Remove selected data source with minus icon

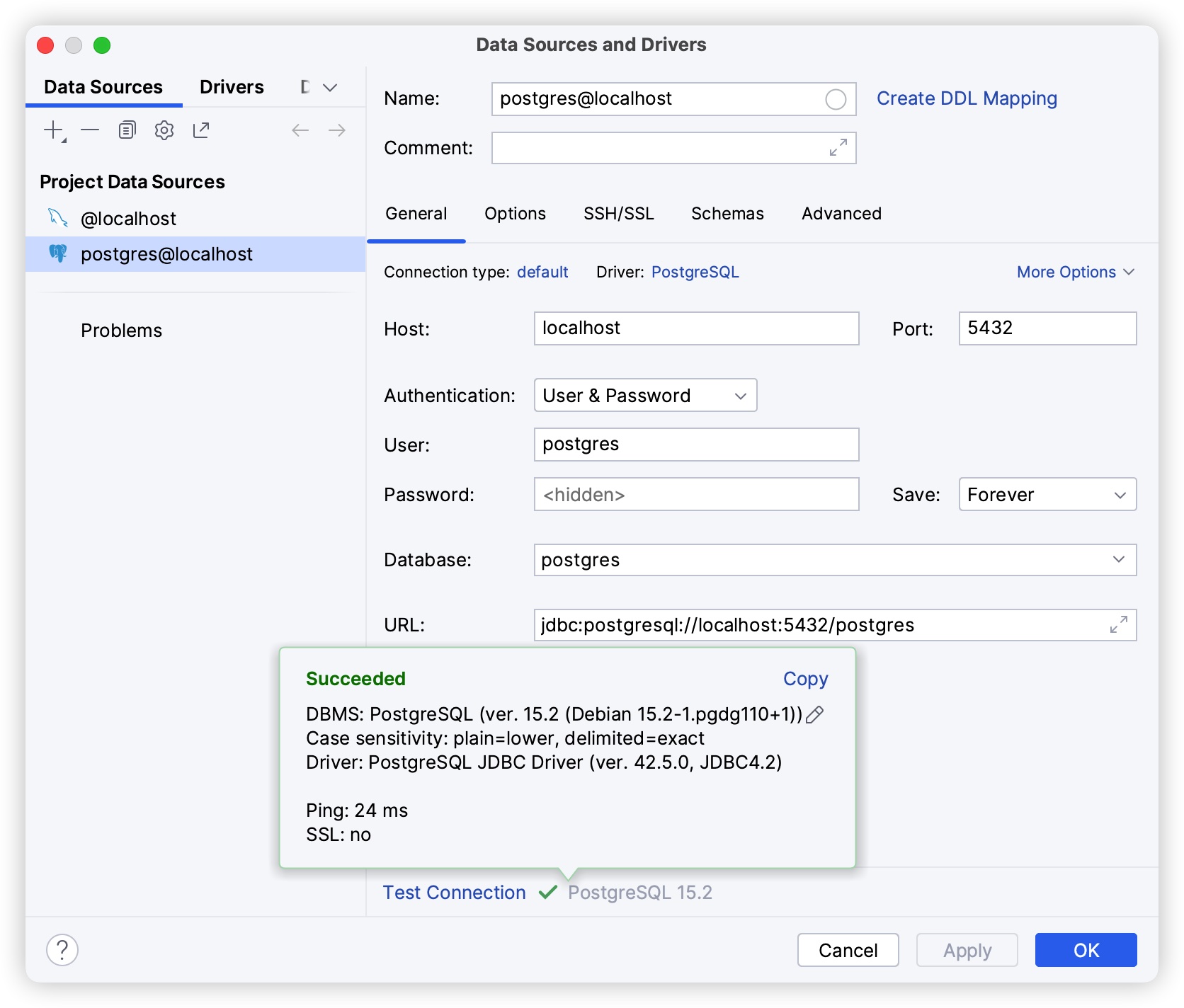pos(90,130)
